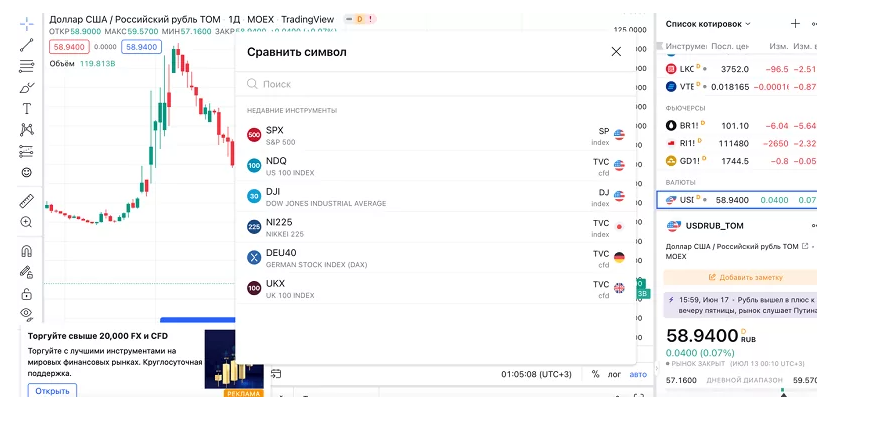
Task: Activate the zoom in tool
Action: [26, 222]
